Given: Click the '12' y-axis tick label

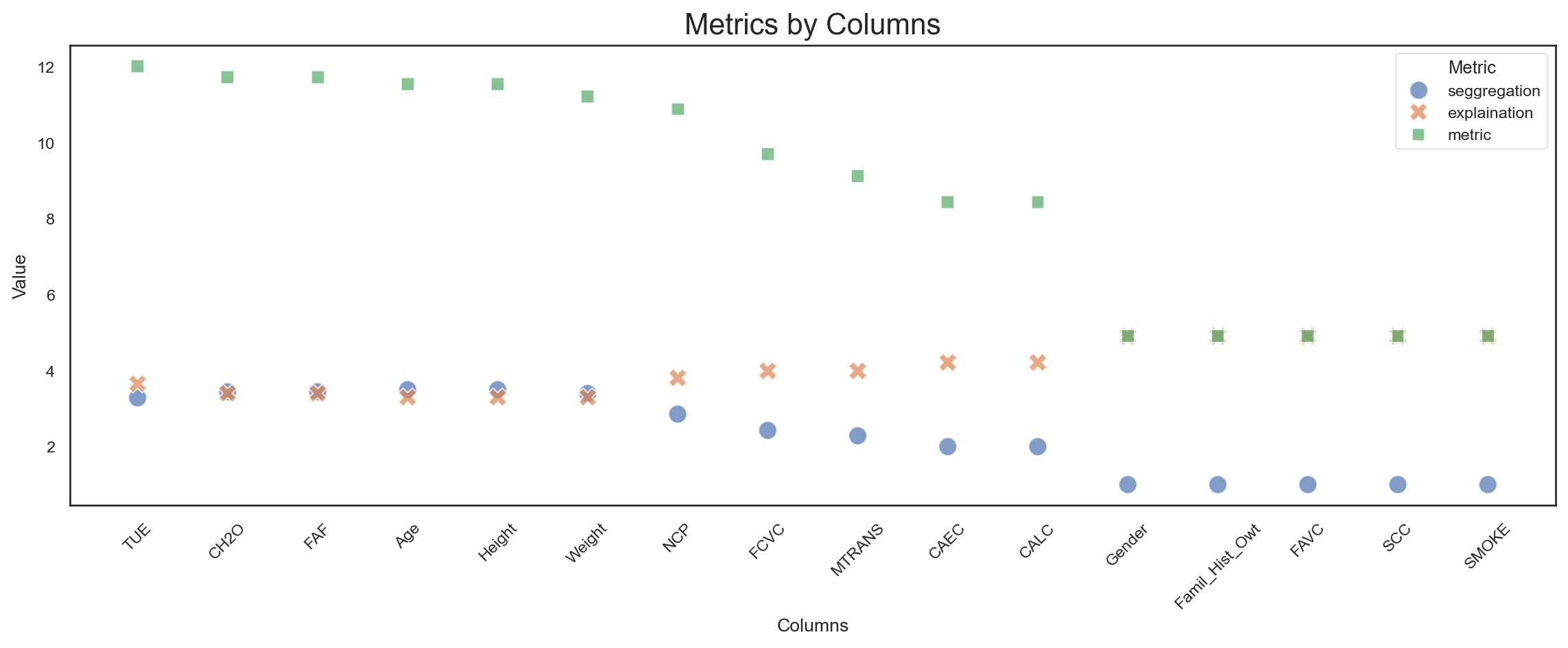Looking at the screenshot, I should tap(46, 67).
